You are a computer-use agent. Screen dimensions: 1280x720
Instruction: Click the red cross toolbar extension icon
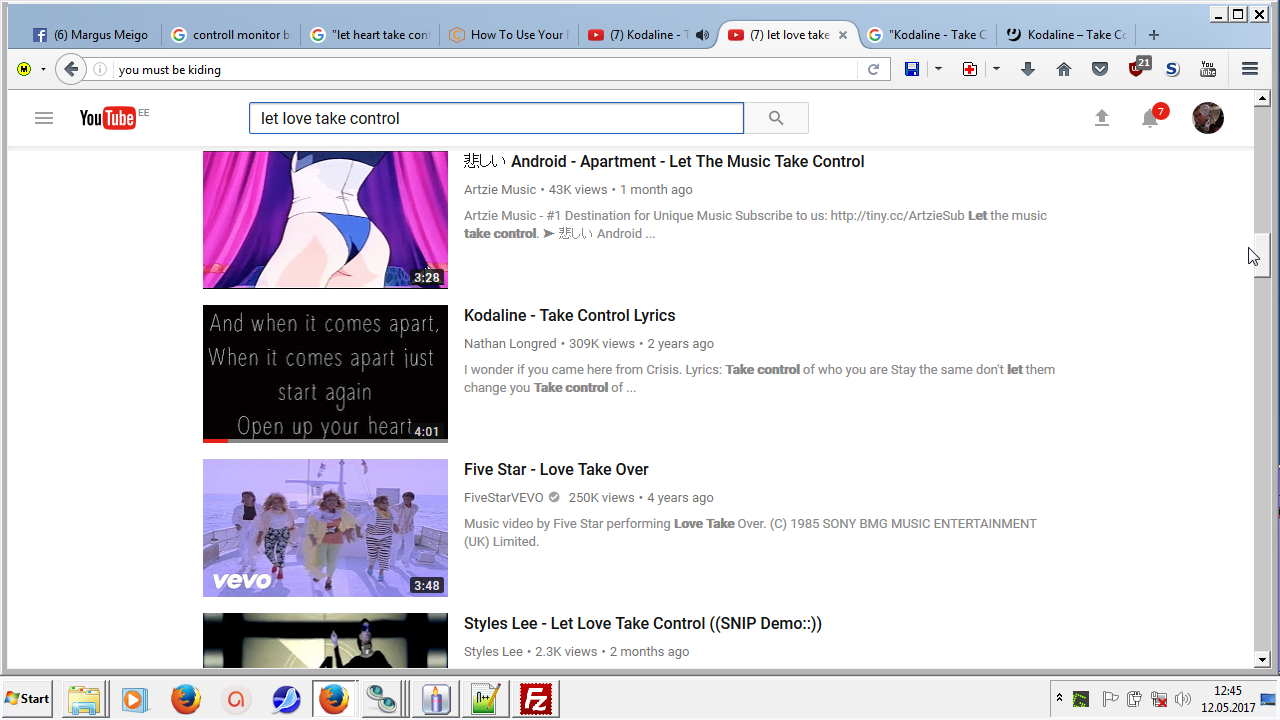(970, 69)
